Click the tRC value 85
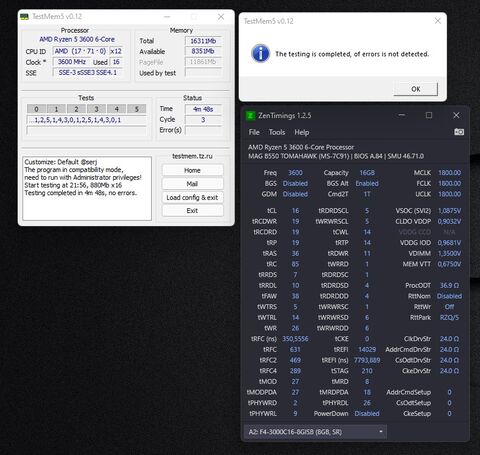The height and width of the screenshot is (455, 480). pos(295,264)
